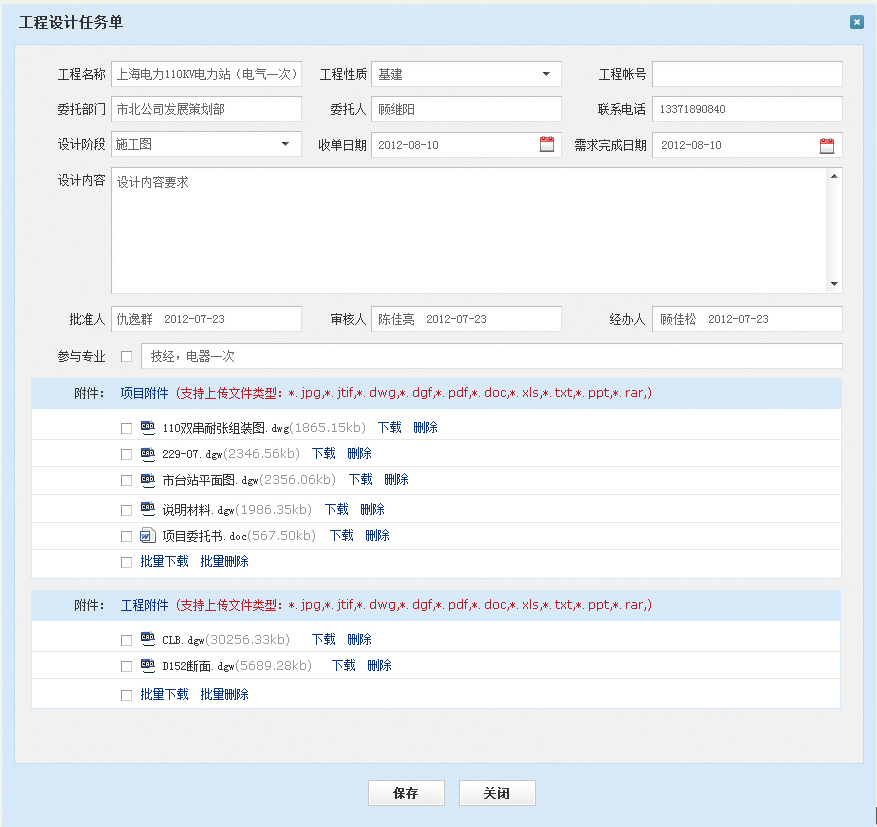877x827 pixels.
Task: Open the 设计阶段 dropdown list
Action: tap(286, 144)
